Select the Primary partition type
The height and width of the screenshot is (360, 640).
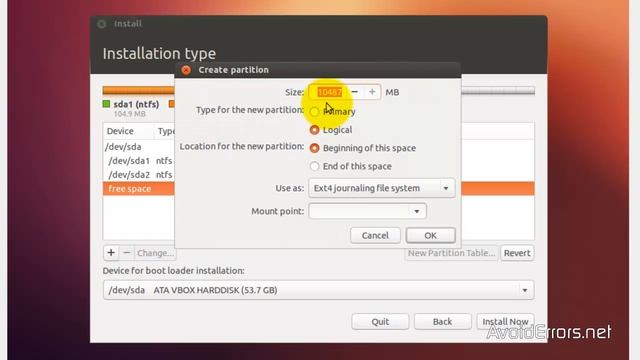pos(314,111)
